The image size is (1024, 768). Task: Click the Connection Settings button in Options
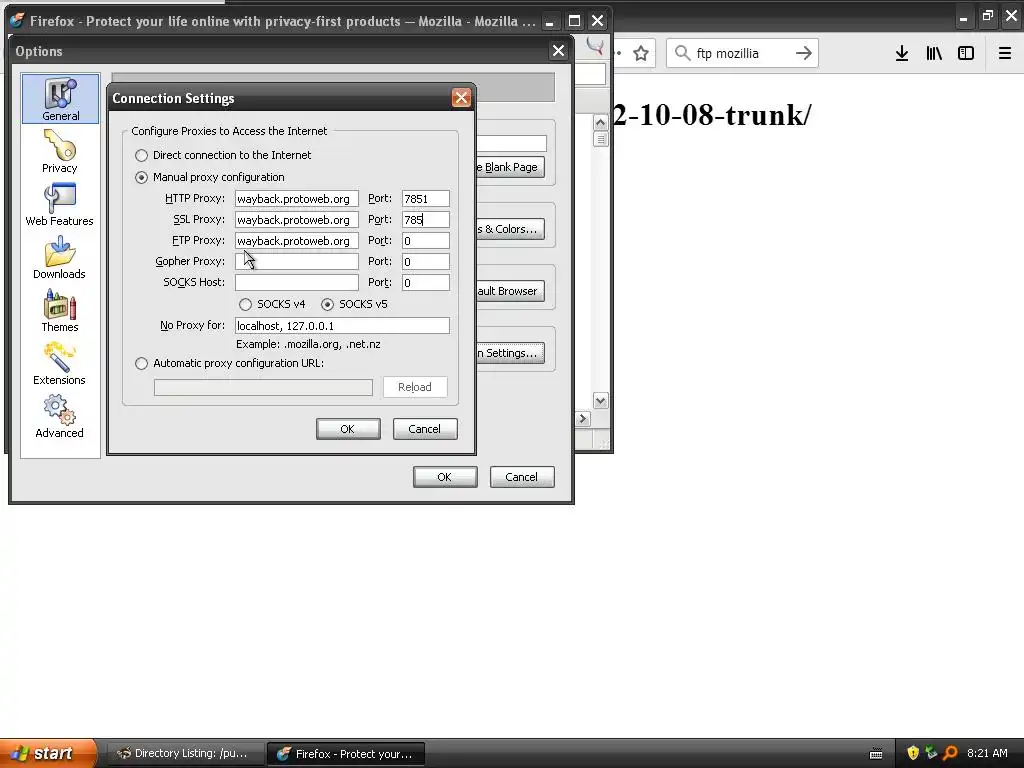[x=510, y=353]
